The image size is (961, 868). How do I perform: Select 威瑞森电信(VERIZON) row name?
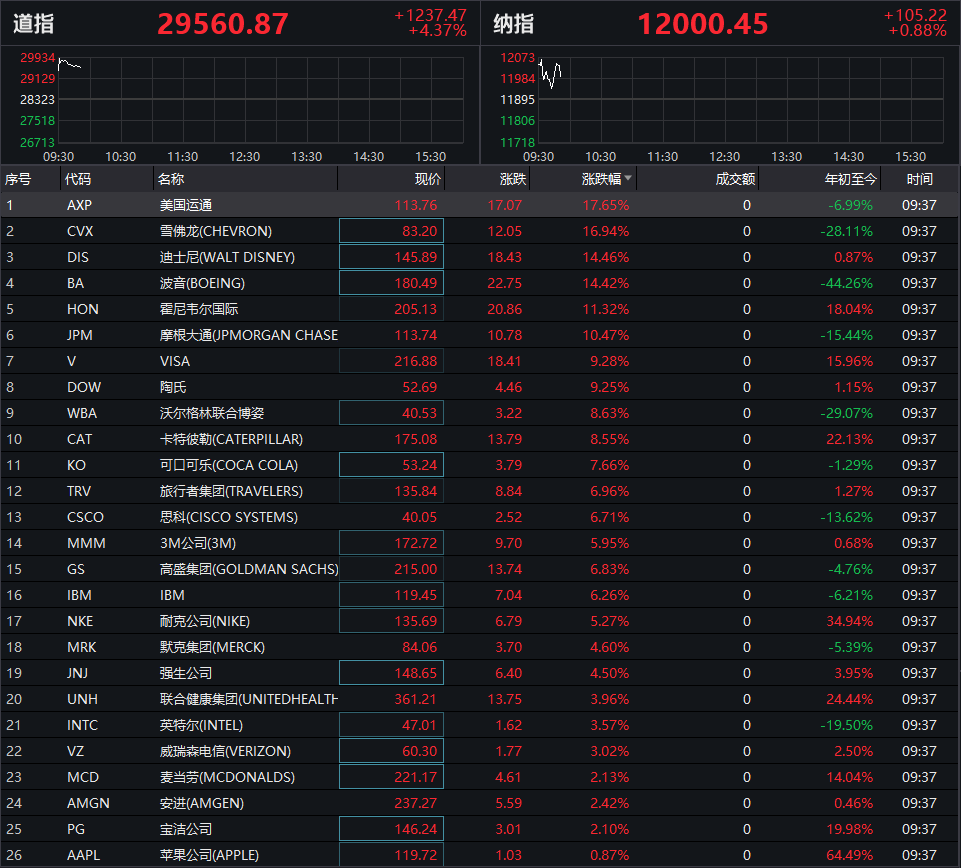pyautogui.click(x=225, y=751)
